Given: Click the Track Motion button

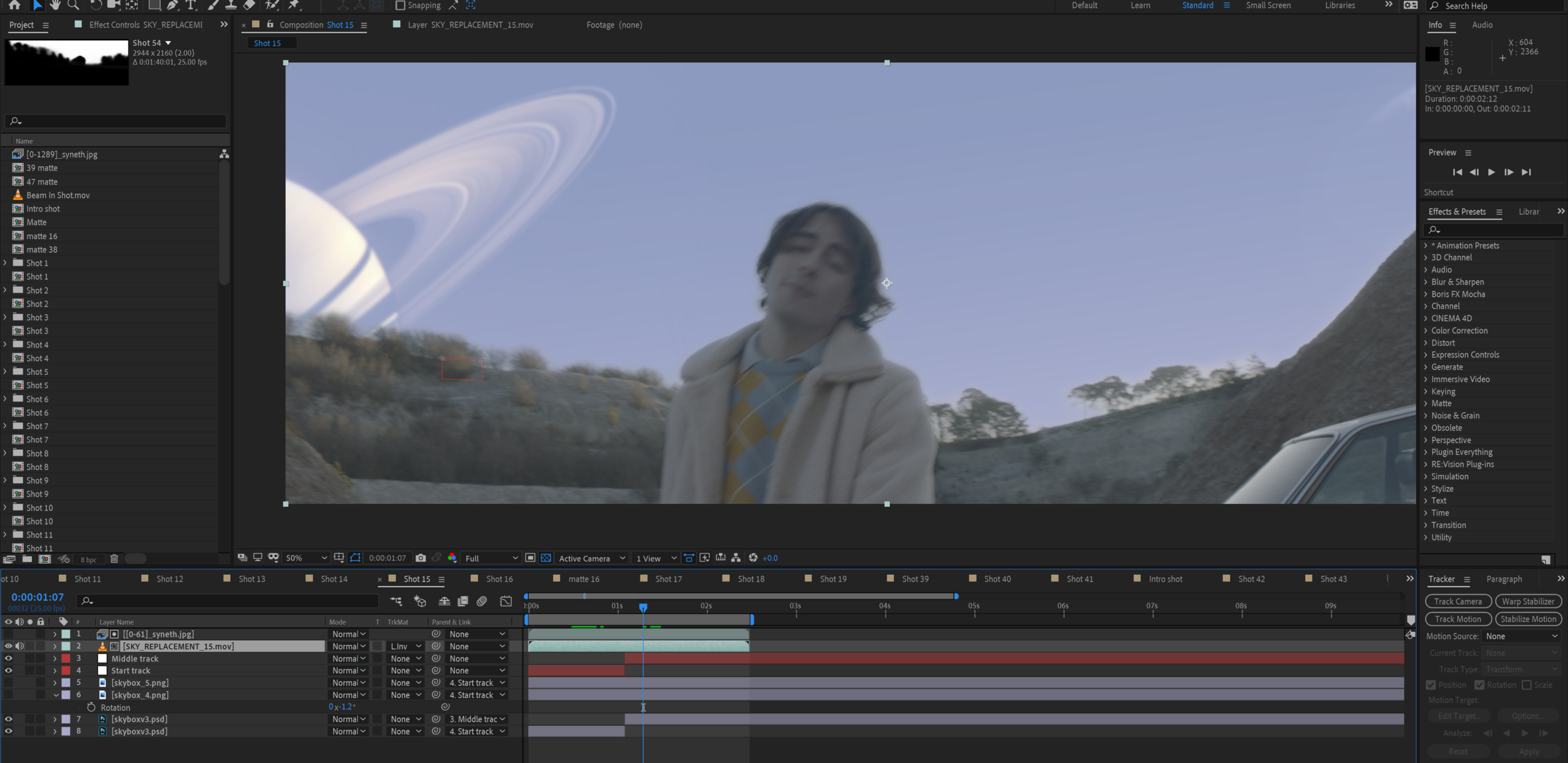Looking at the screenshot, I should pyautogui.click(x=1458, y=619).
